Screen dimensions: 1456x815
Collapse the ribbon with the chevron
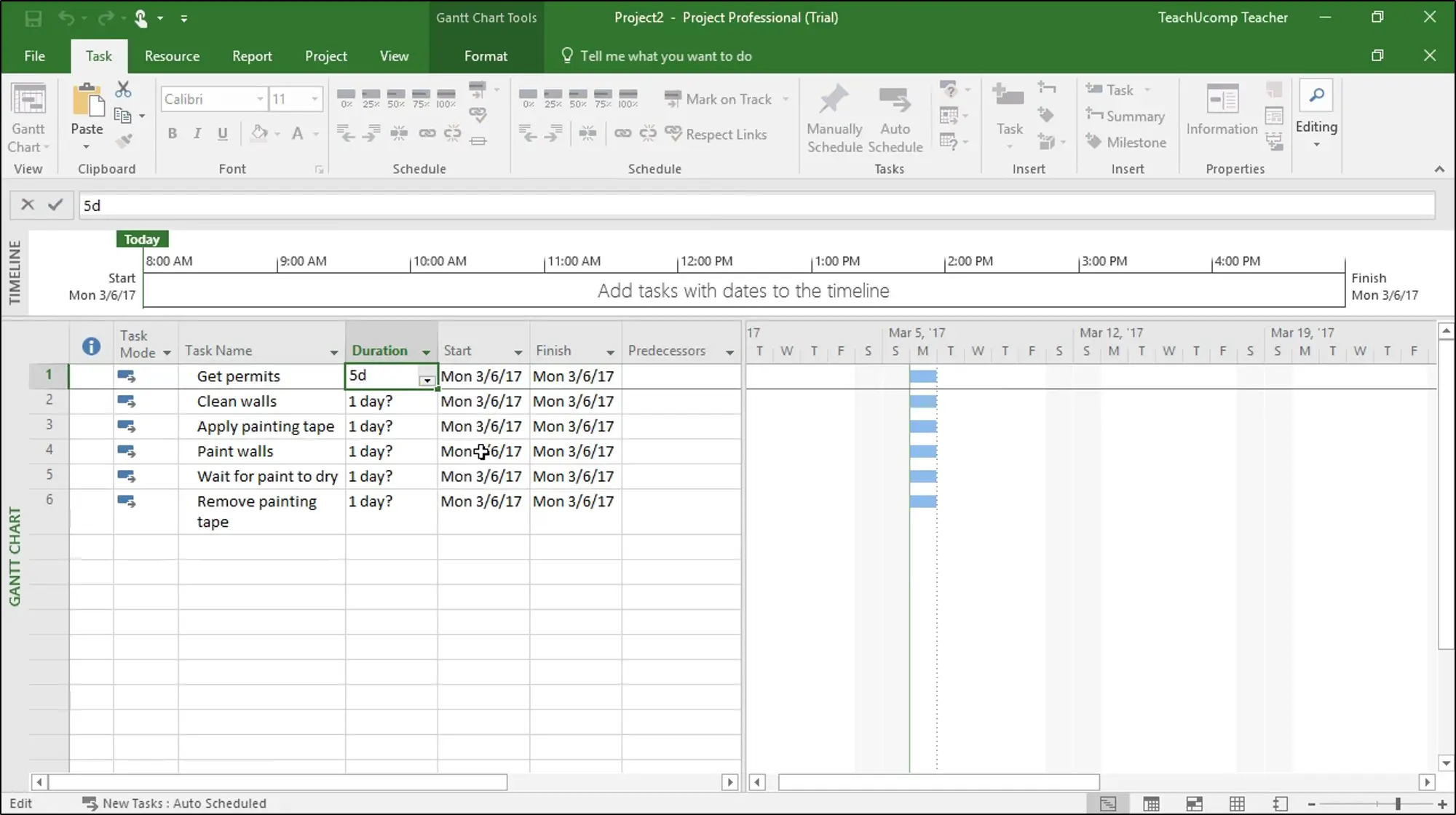(x=1440, y=169)
